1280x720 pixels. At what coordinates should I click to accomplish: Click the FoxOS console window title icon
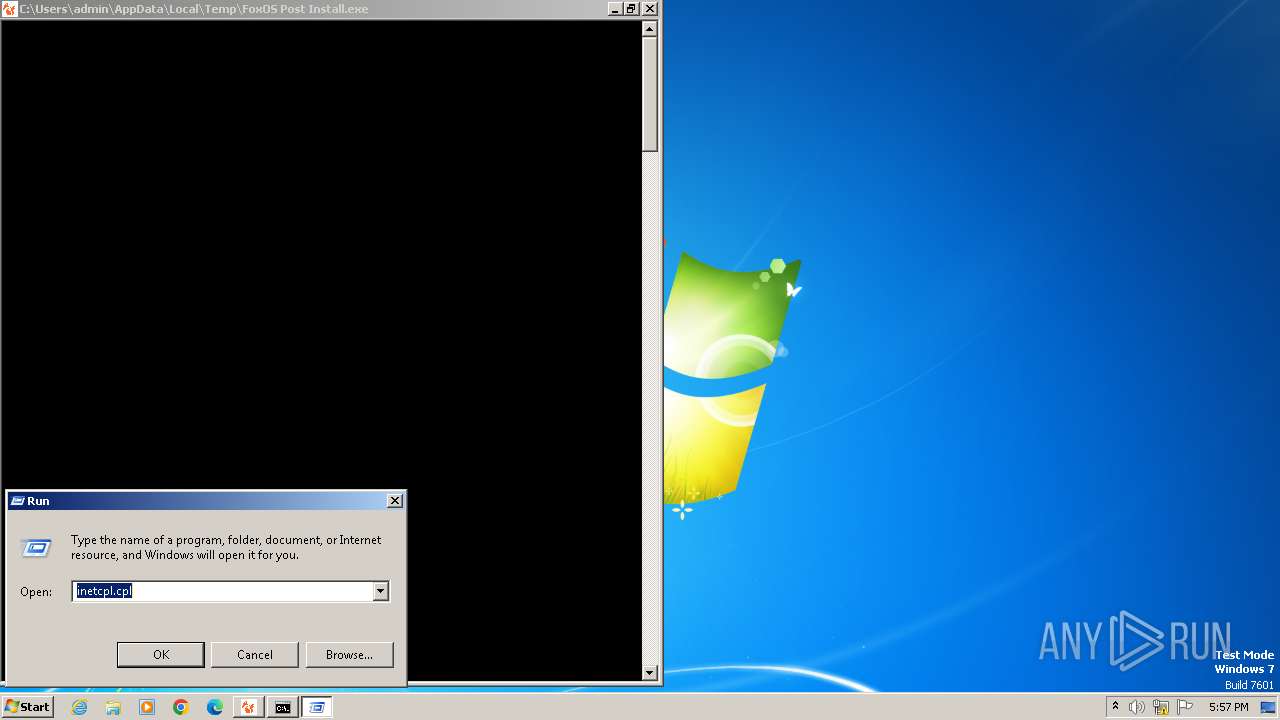tap(10, 9)
